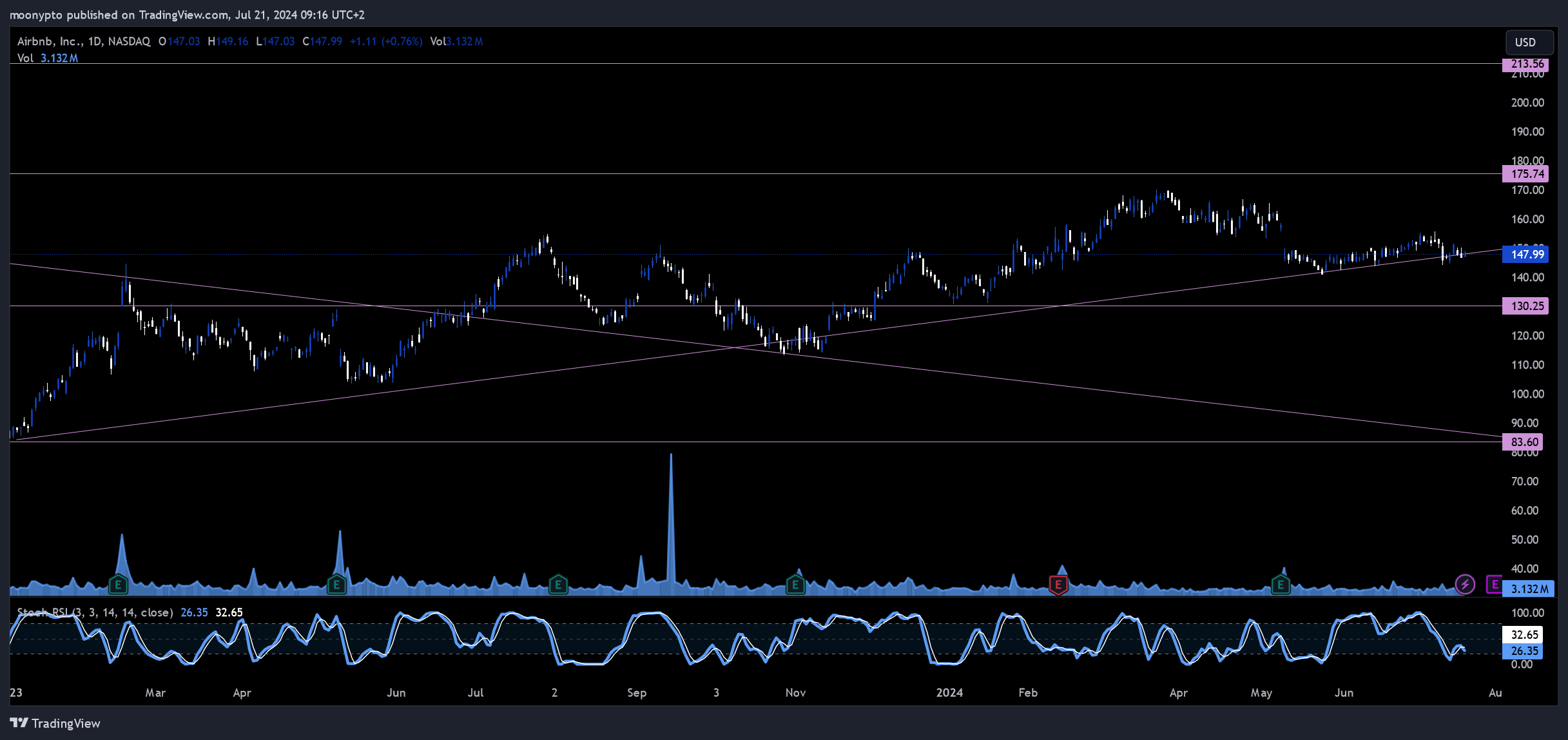
Task: Open the USD currency selector
Action: point(1529,43)
